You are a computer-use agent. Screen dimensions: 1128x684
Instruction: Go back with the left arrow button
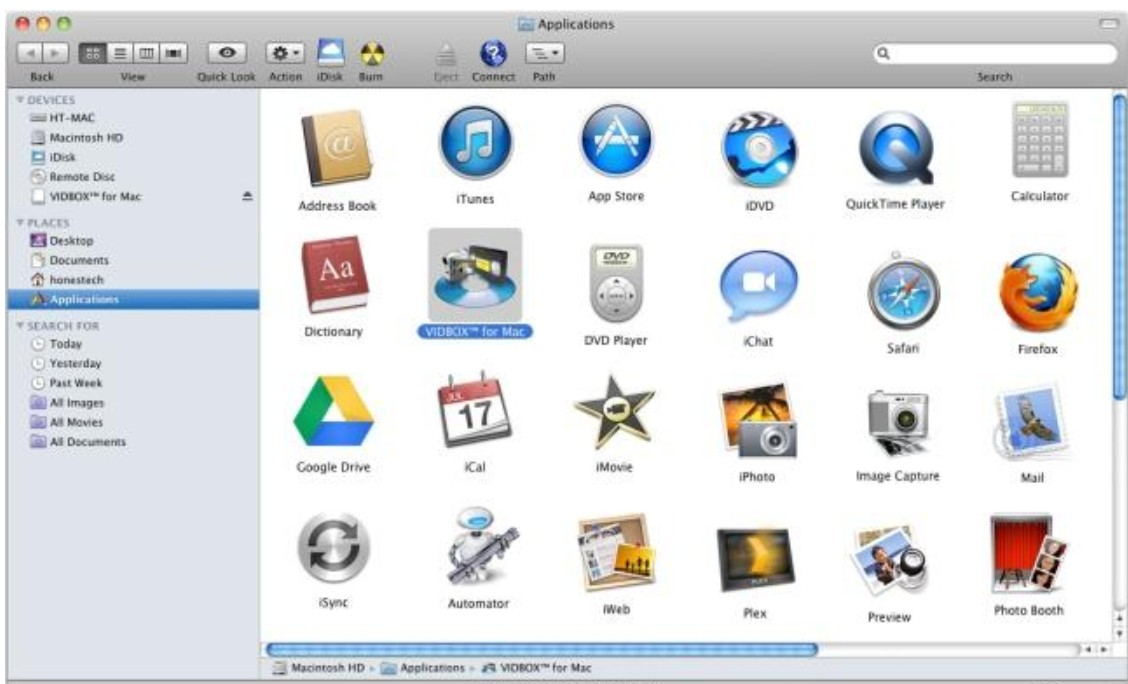29,53
